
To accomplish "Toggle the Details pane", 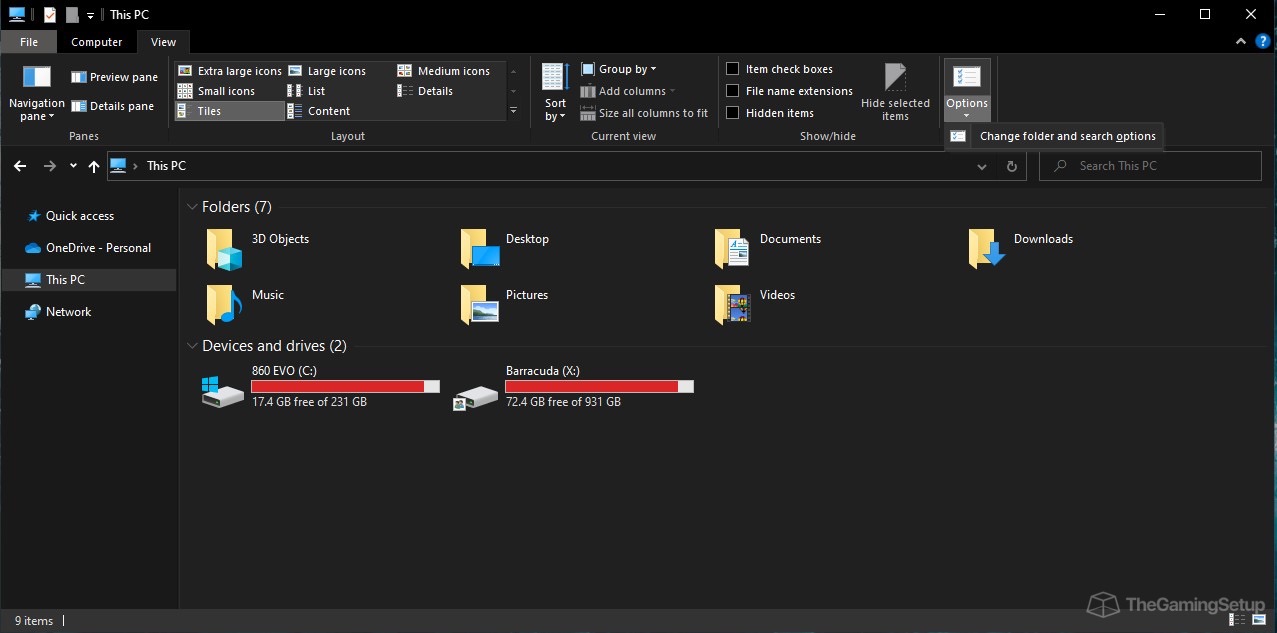I will [113, 106].
